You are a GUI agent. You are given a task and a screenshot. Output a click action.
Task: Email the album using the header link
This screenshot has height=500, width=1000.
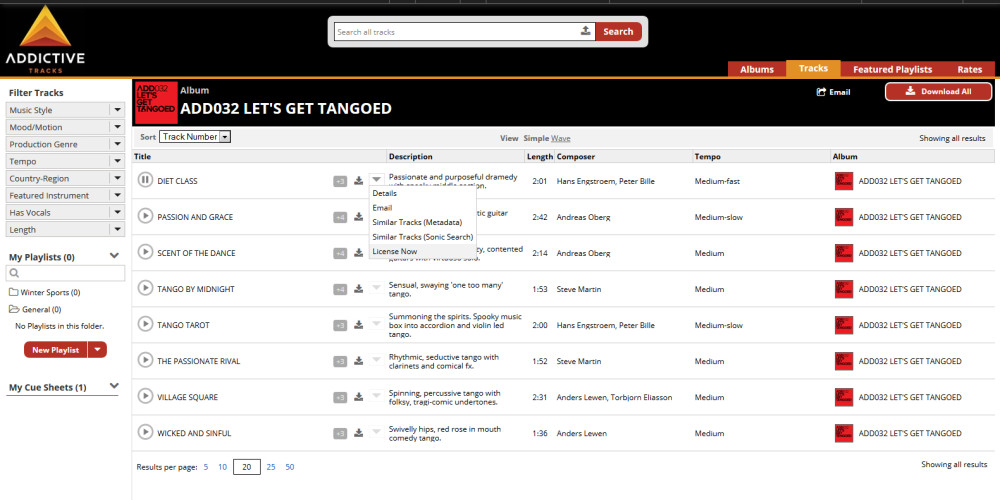pos(833,92)
